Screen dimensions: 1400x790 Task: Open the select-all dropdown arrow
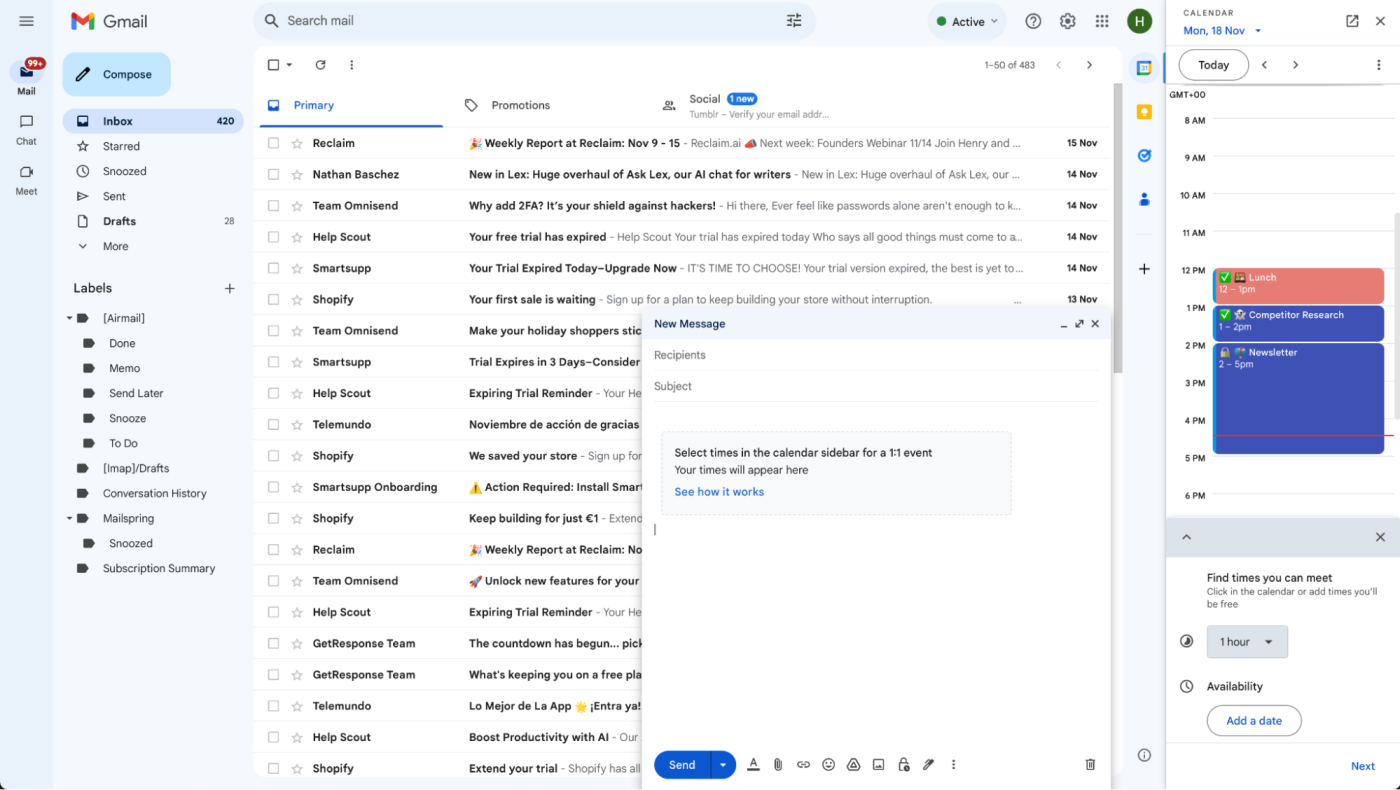pos(289,65)
